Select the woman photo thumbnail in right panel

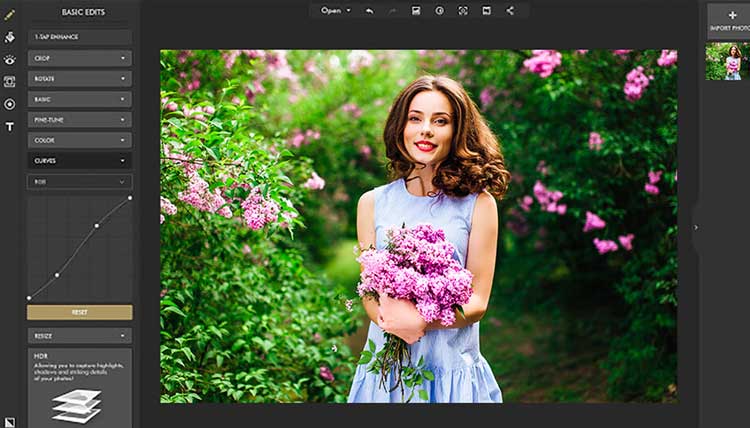(x=728, y=61)
